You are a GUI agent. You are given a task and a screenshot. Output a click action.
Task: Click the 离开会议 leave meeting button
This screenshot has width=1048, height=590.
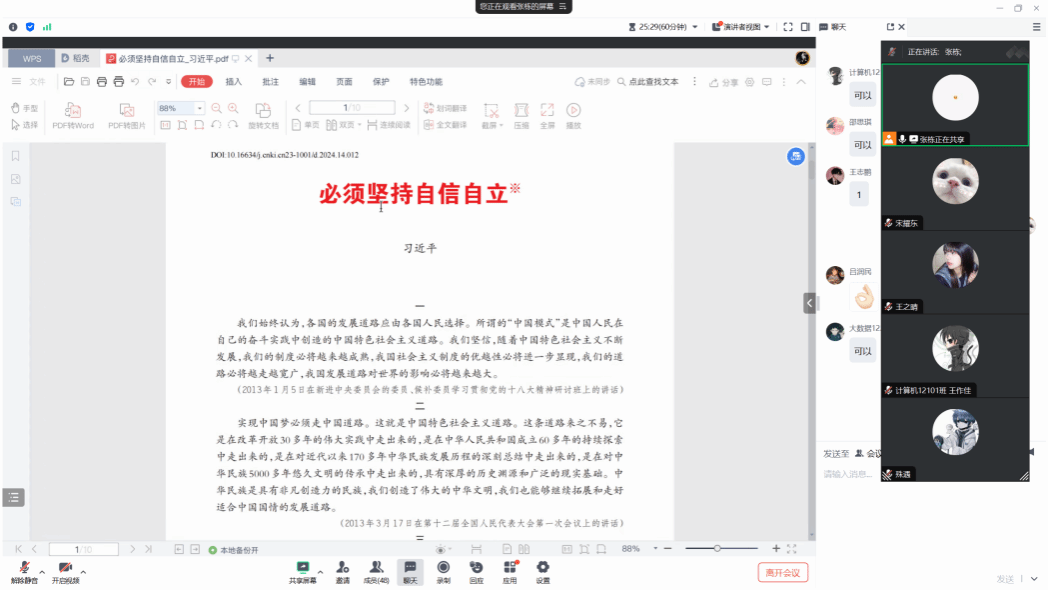782,572
